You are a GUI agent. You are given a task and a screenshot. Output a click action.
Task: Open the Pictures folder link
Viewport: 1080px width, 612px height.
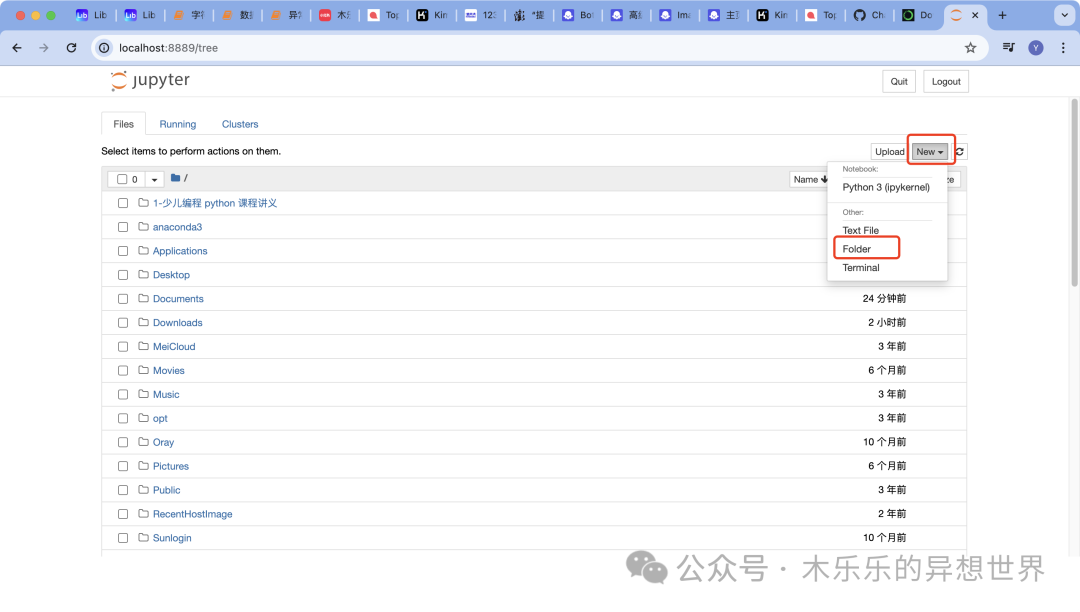click(x=171, y=466)
